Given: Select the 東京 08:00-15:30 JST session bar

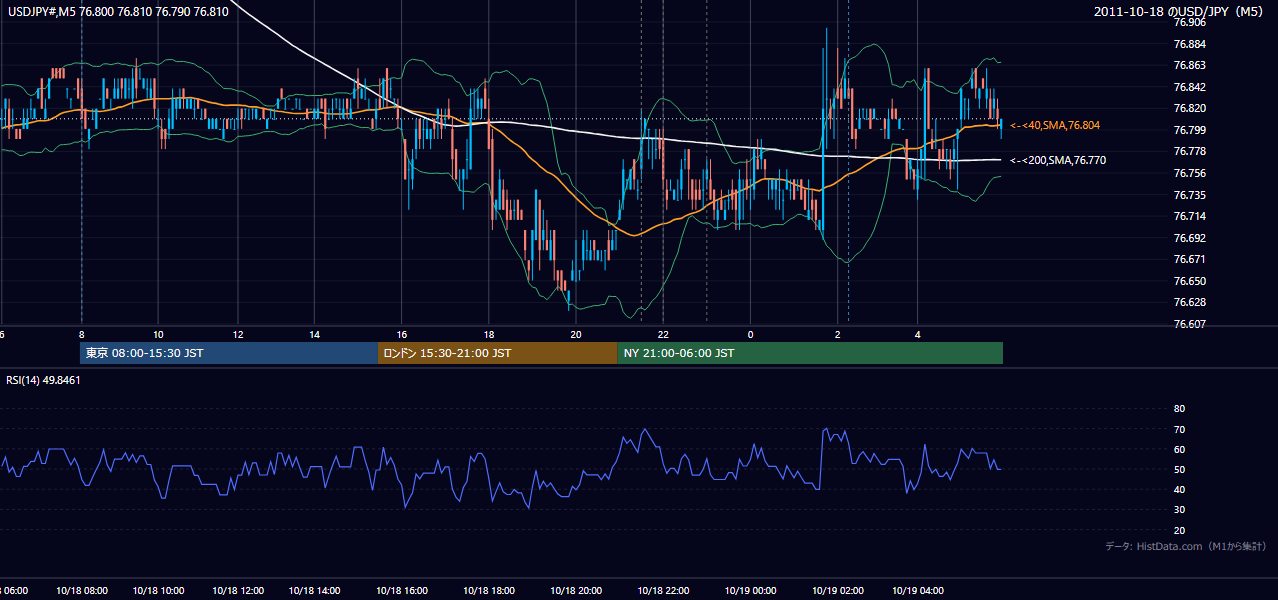Looking at the screenshot, I should pyautogui.click(x=229, y=353).
